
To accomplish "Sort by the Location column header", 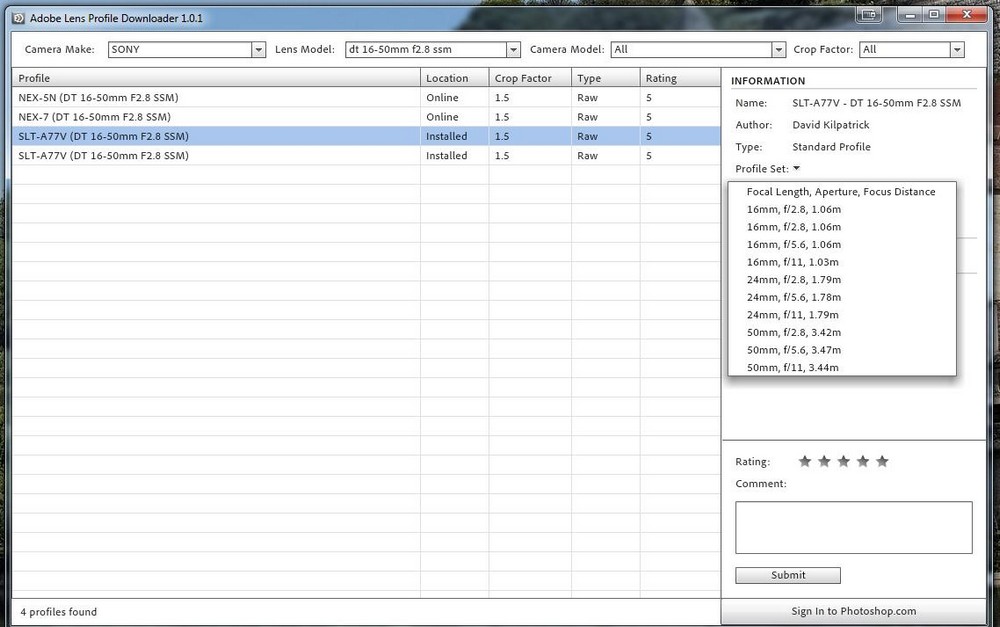I will click(x=455, y=78).
